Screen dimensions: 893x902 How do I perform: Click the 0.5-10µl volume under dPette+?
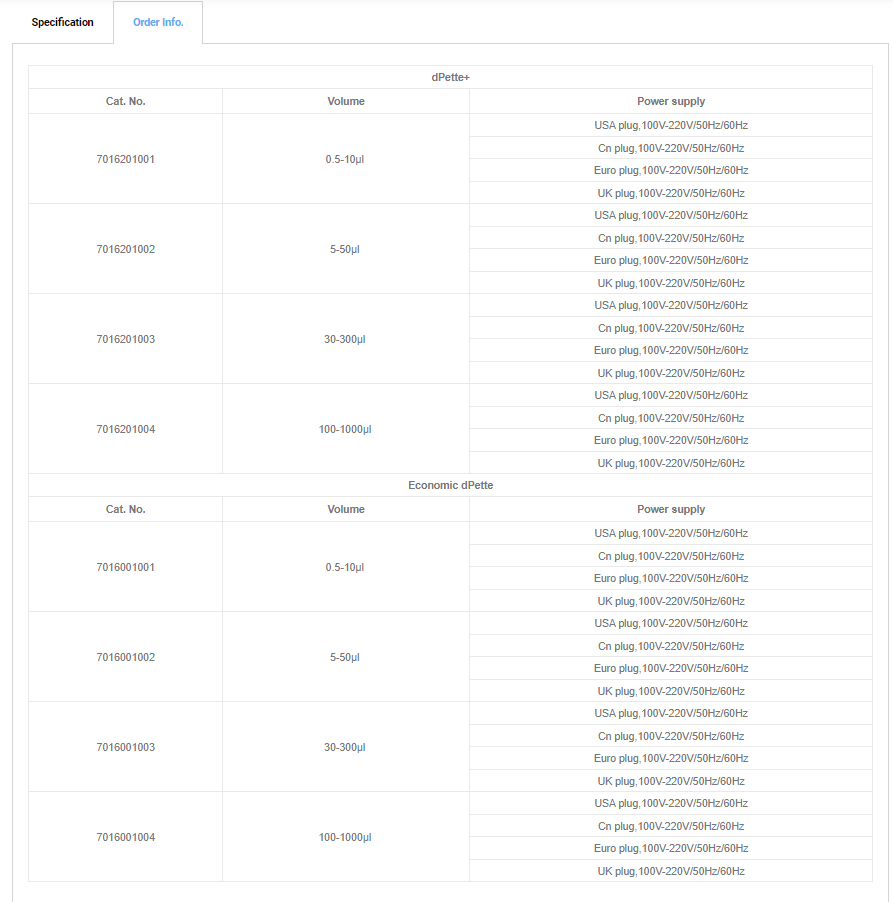click(345, 159)
